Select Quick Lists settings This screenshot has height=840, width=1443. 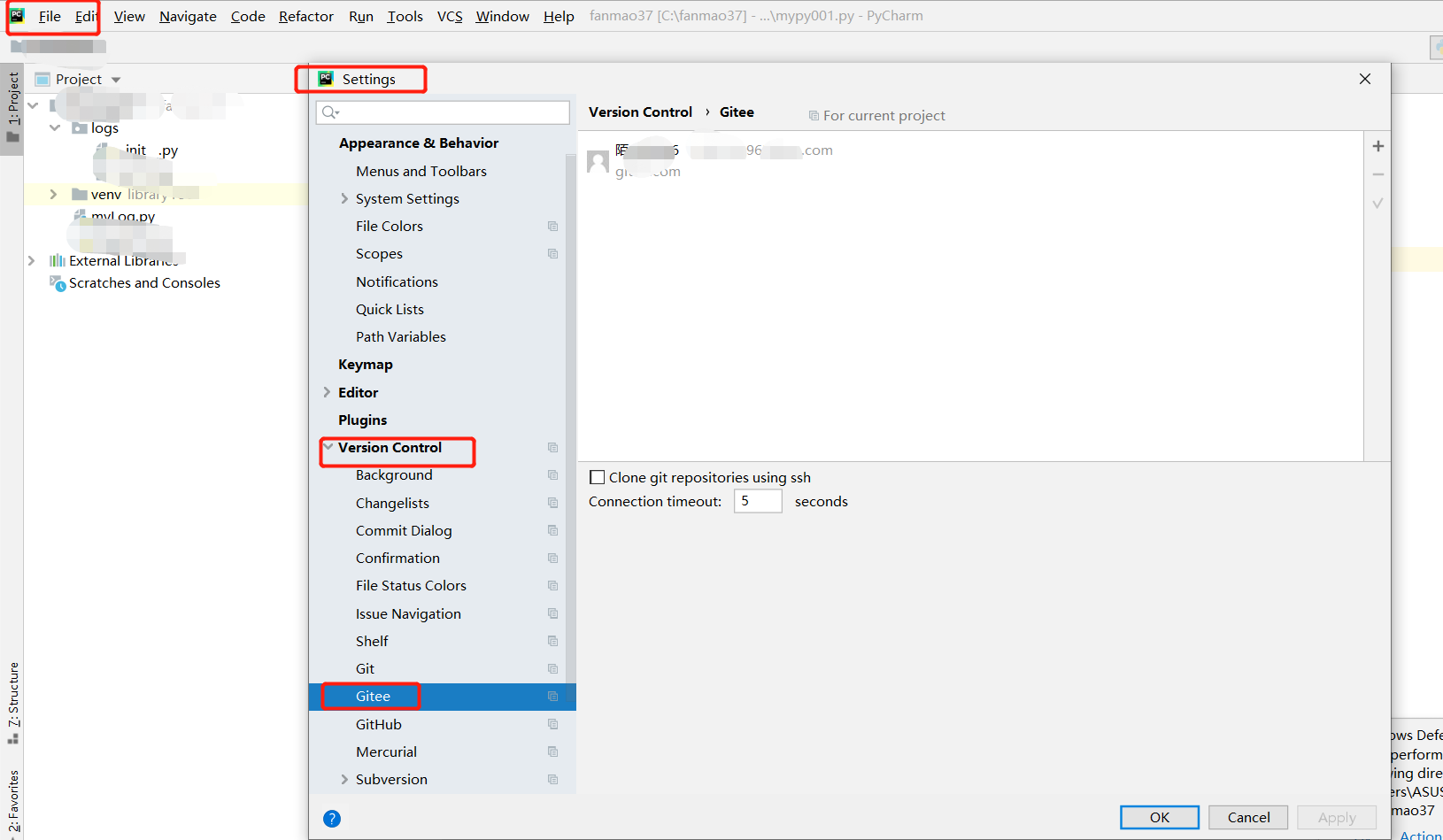(x=390, y=310)
